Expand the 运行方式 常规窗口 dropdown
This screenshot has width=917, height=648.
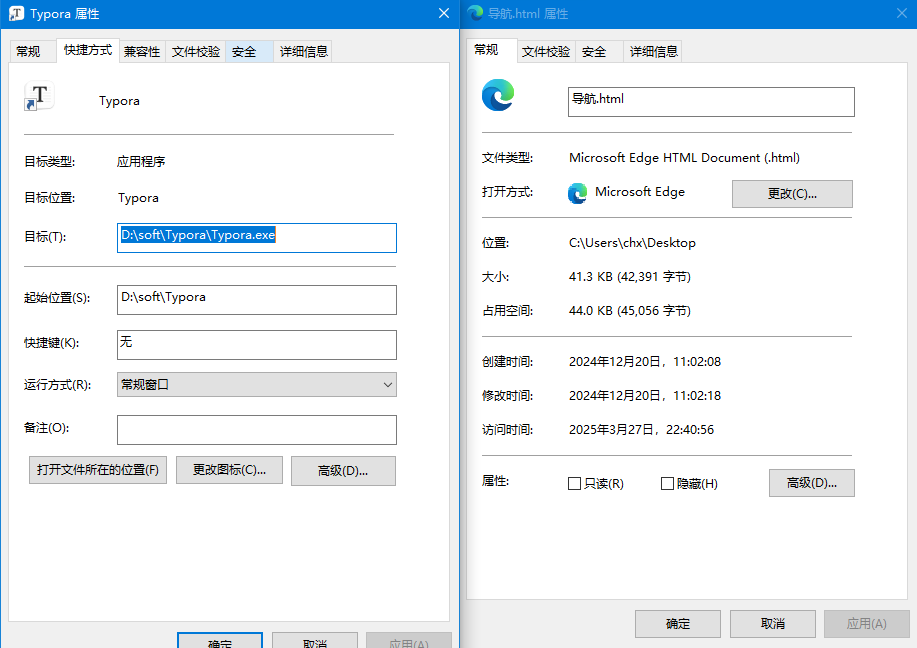(x=257, y=385)
